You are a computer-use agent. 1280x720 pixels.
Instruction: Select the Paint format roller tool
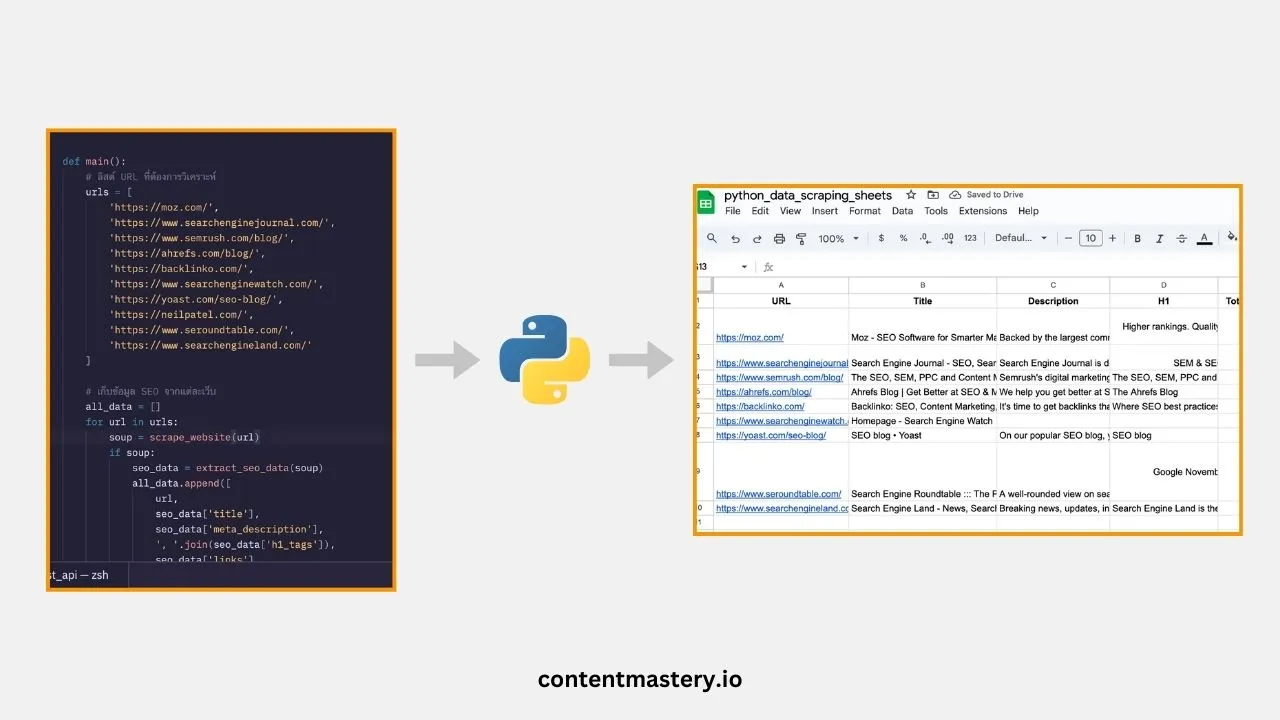click(x=801, y=238)
